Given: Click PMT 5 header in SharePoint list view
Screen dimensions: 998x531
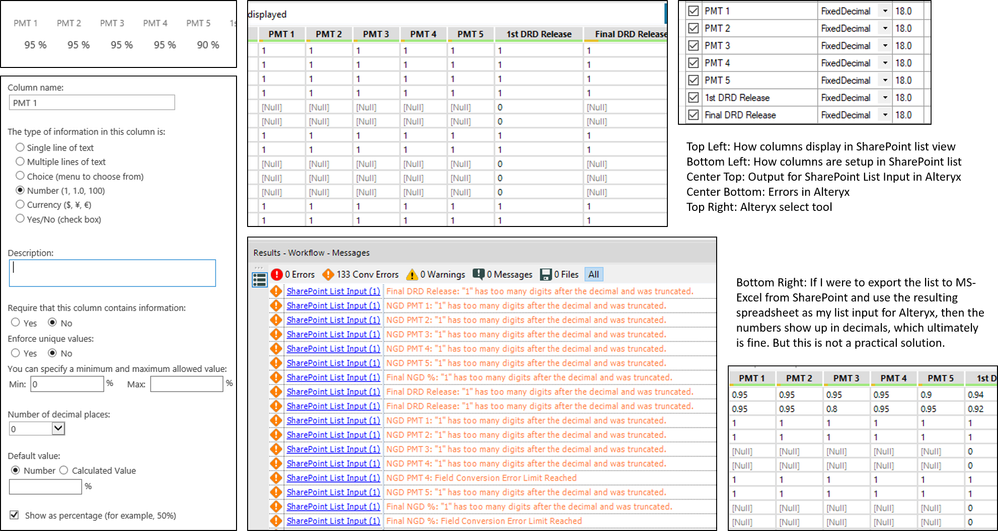Looking at the screenshot, I should 198,23.
